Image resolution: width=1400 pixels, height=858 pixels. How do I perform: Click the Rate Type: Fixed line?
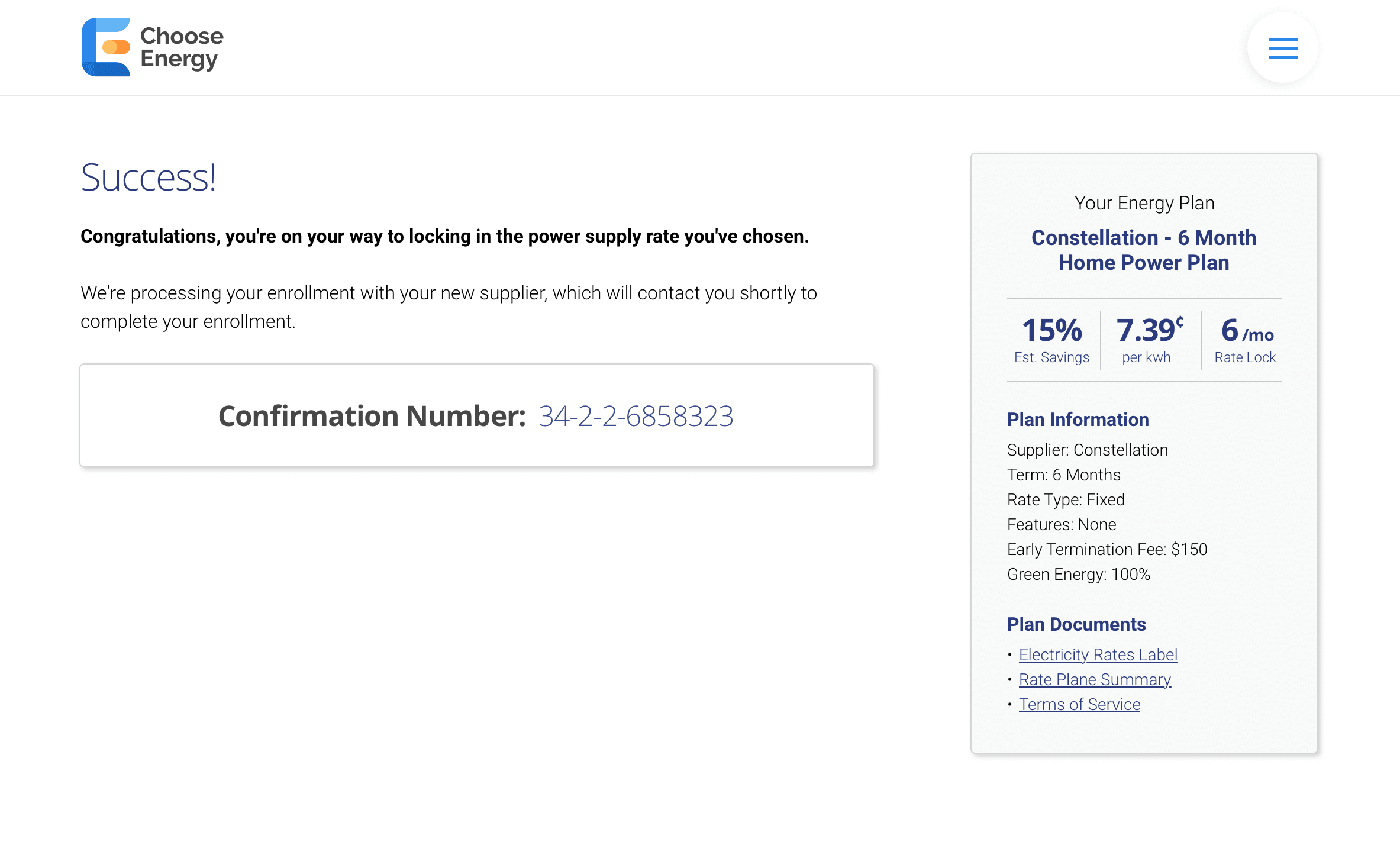[x=1066, y=499]
